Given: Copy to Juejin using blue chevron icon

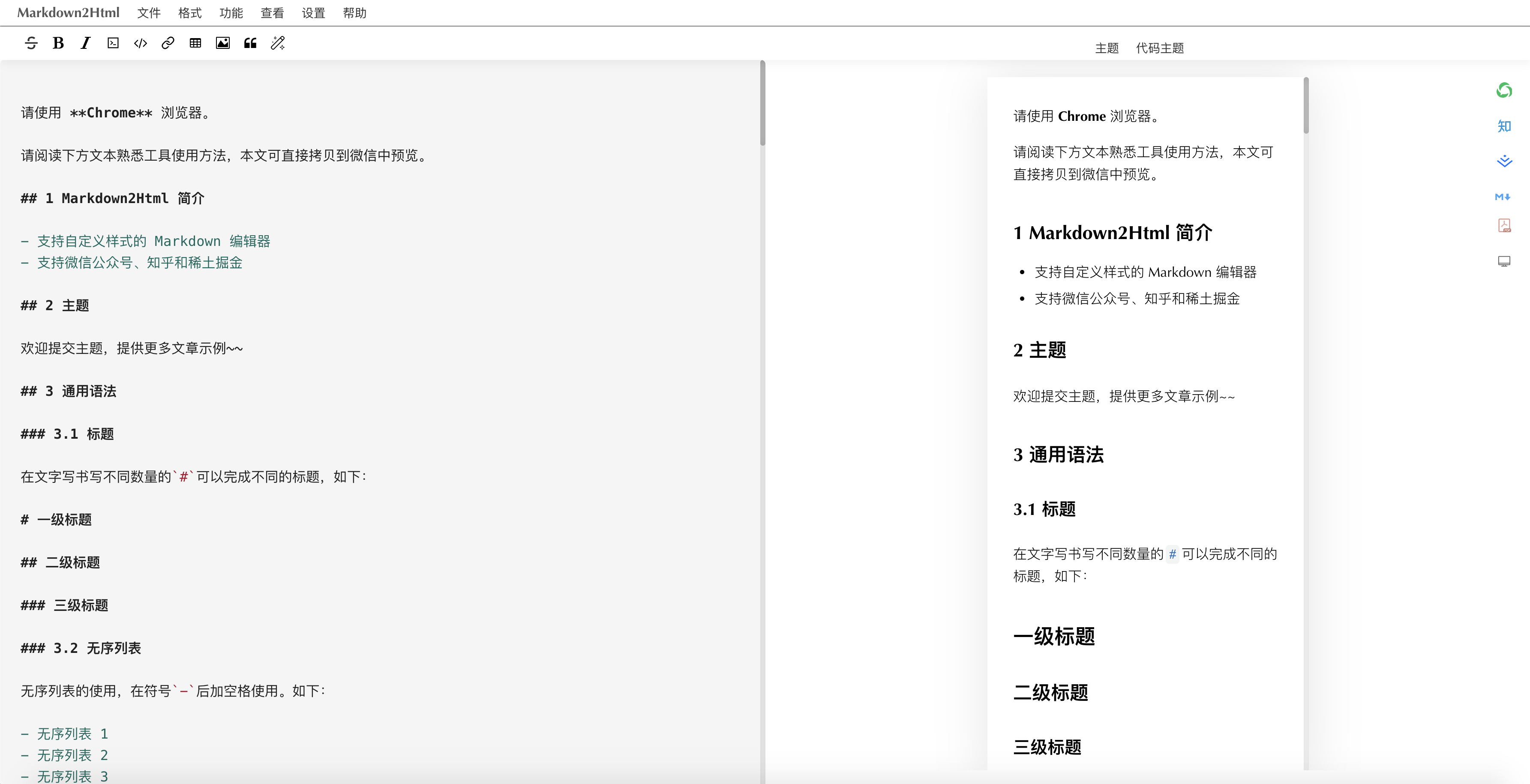Looking at the screenshot, I should click(1504, 161).
